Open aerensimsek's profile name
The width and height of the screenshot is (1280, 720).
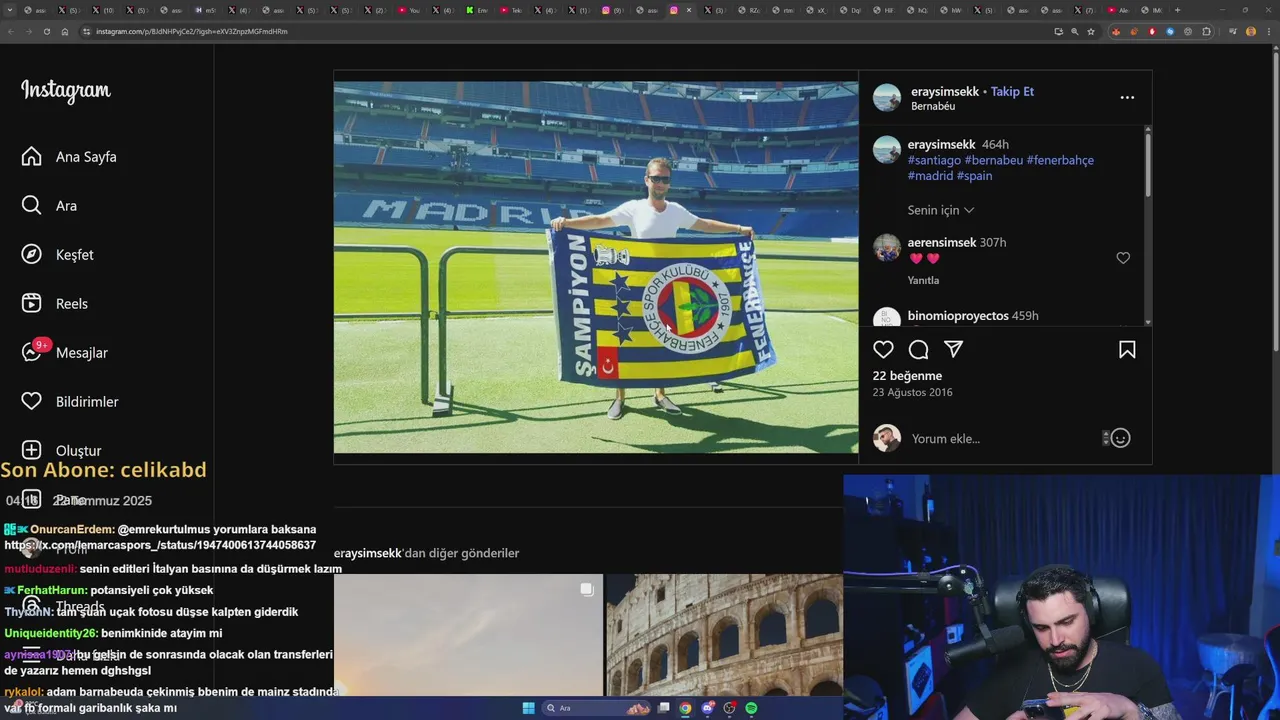point(942,243)
